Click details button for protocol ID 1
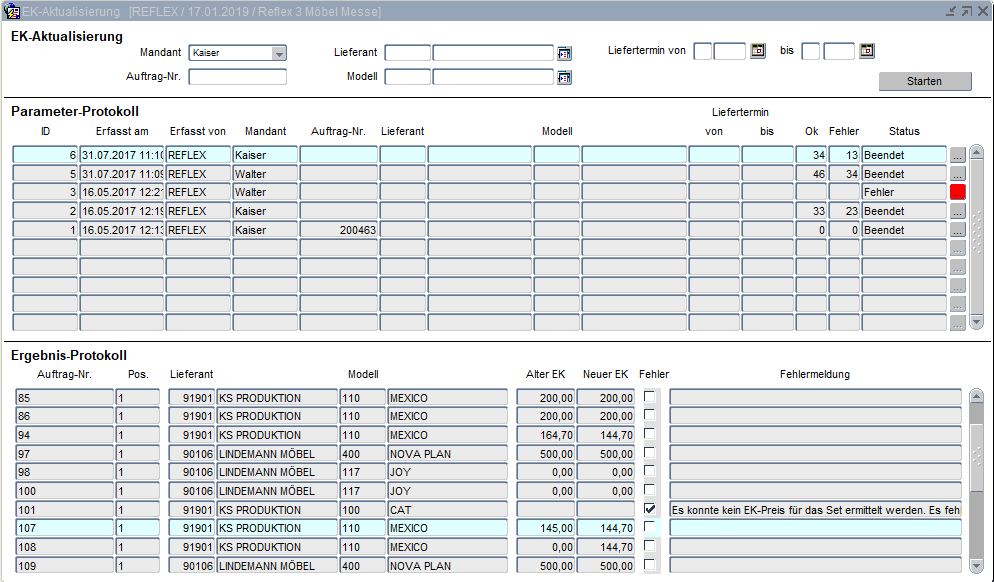The height and width of the screenshot is (582, 994). [x=958, y=230]
